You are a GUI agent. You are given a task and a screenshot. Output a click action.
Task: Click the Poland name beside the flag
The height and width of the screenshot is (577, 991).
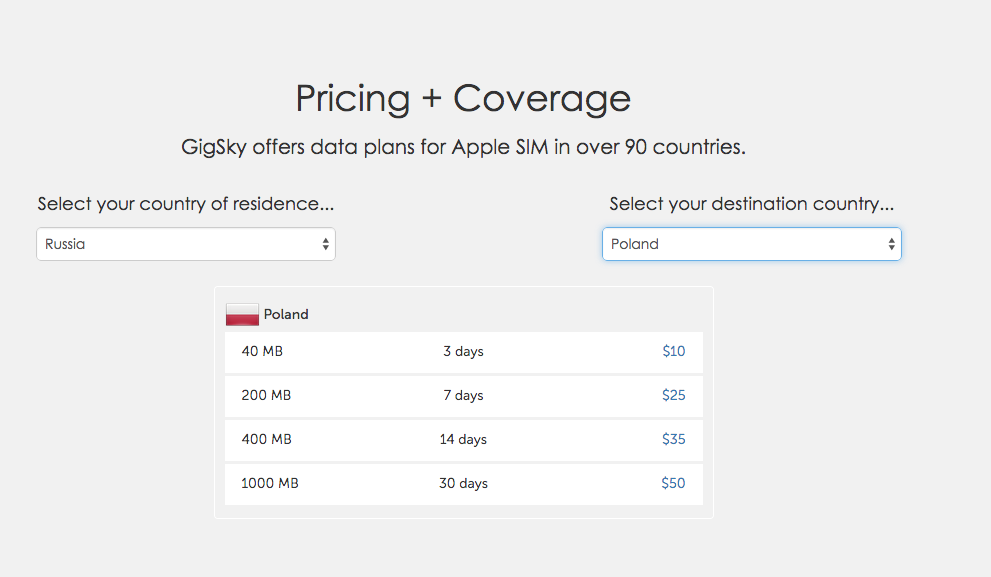[286, 314]
